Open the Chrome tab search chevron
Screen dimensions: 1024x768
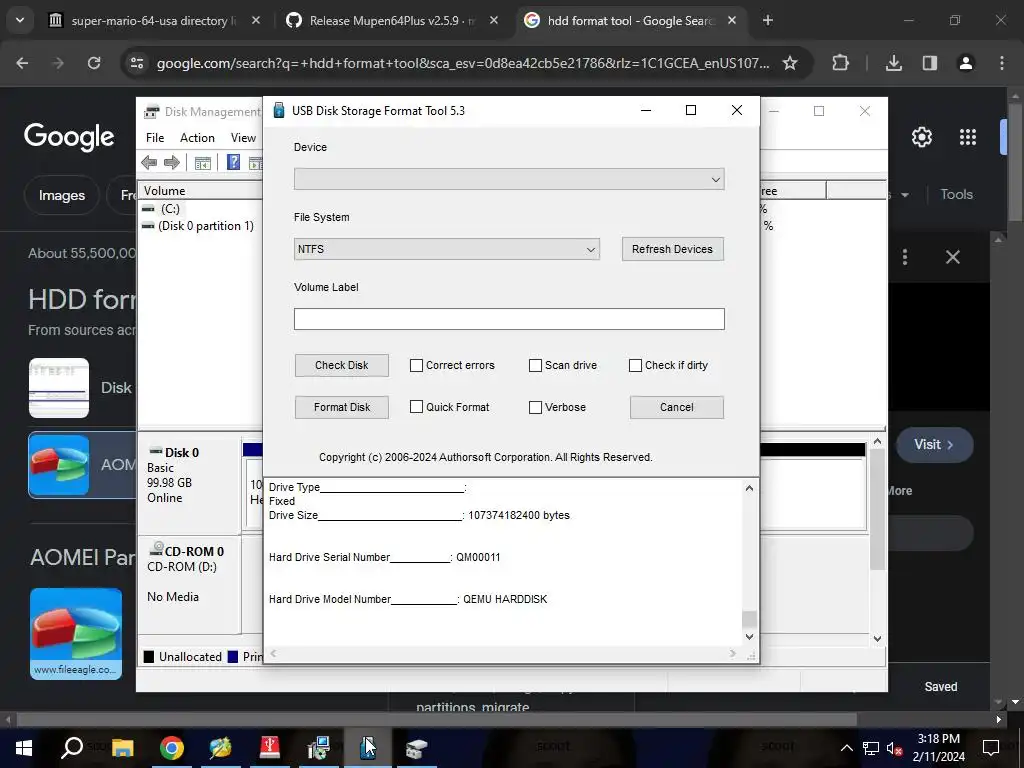coord(20,20)
